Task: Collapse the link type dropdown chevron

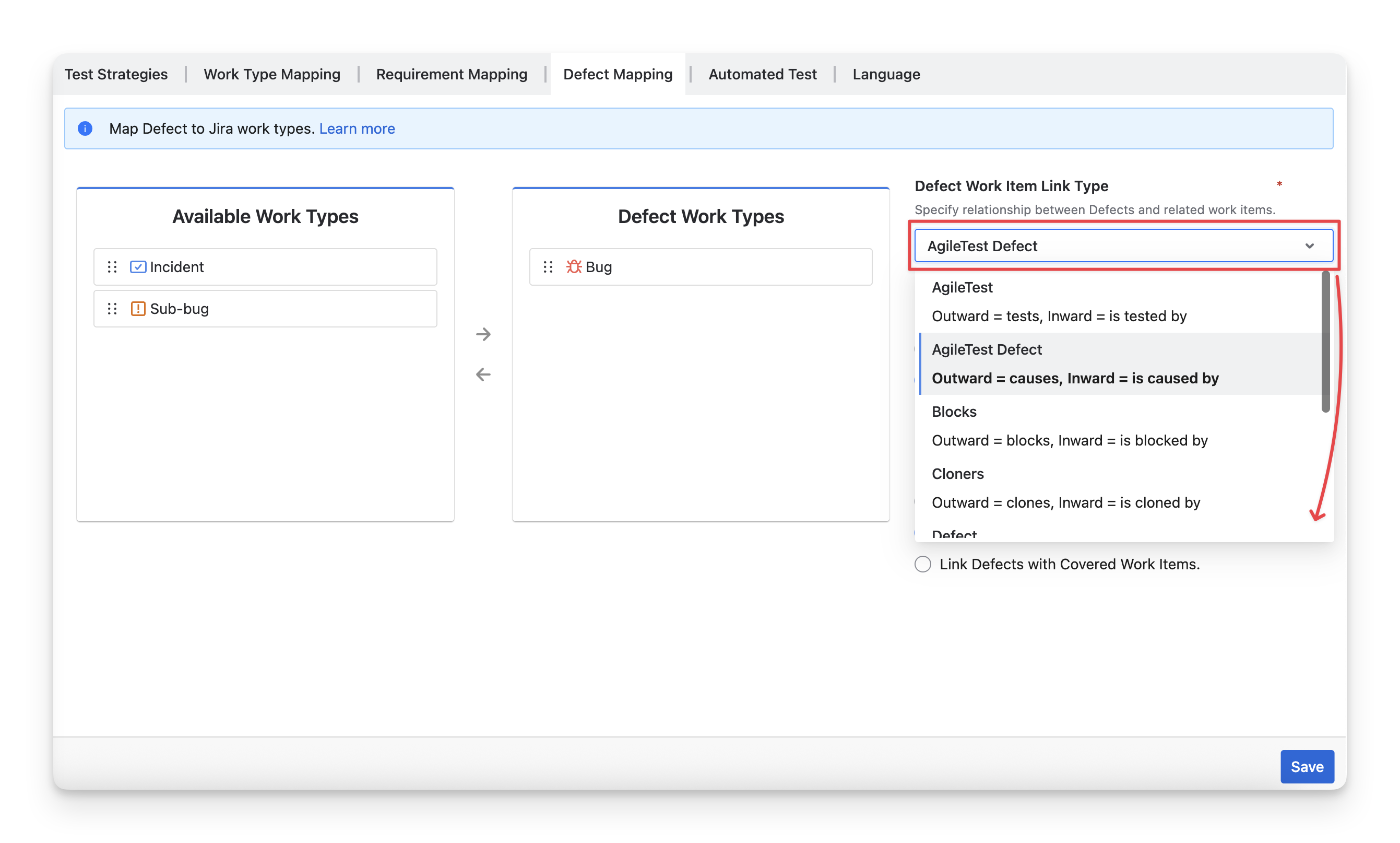Action: [x=1309, y=246]
